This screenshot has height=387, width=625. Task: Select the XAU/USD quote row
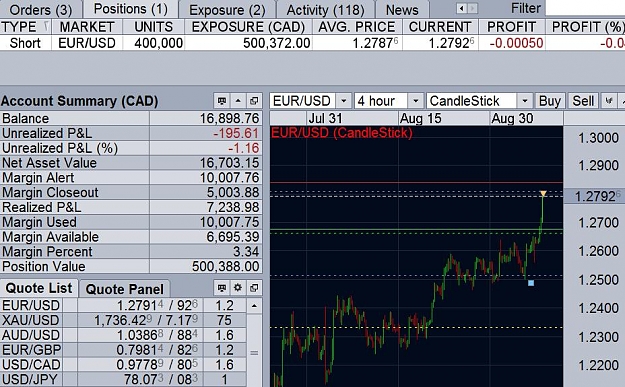123,320
